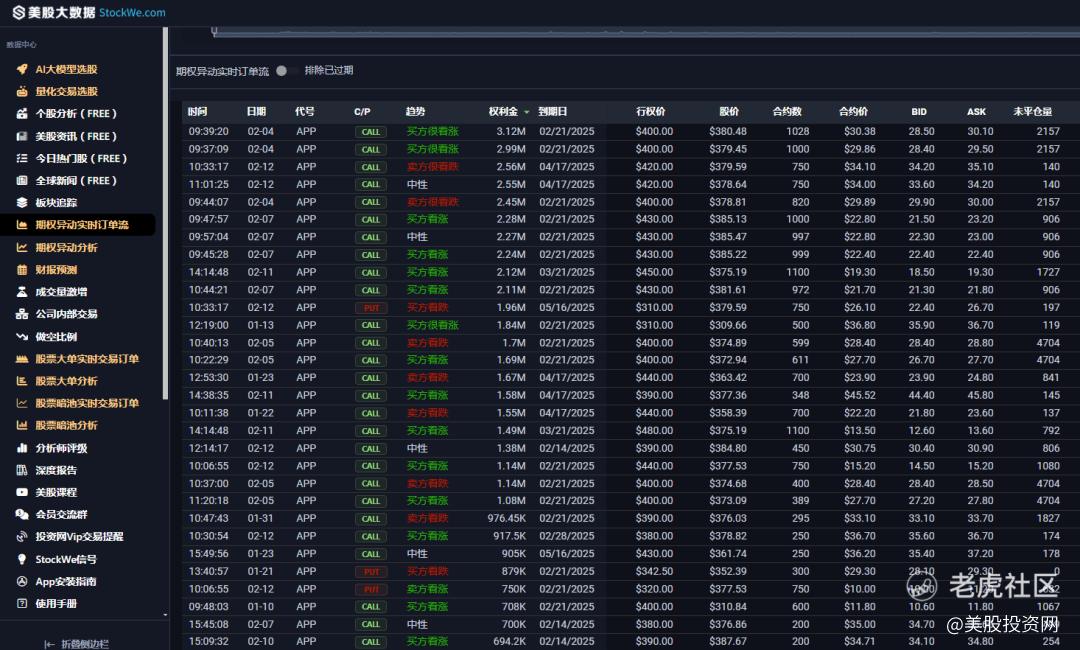Open 股票暗池分析 menu item
This screenshot has width=1080, height=650.
(67, 425)
